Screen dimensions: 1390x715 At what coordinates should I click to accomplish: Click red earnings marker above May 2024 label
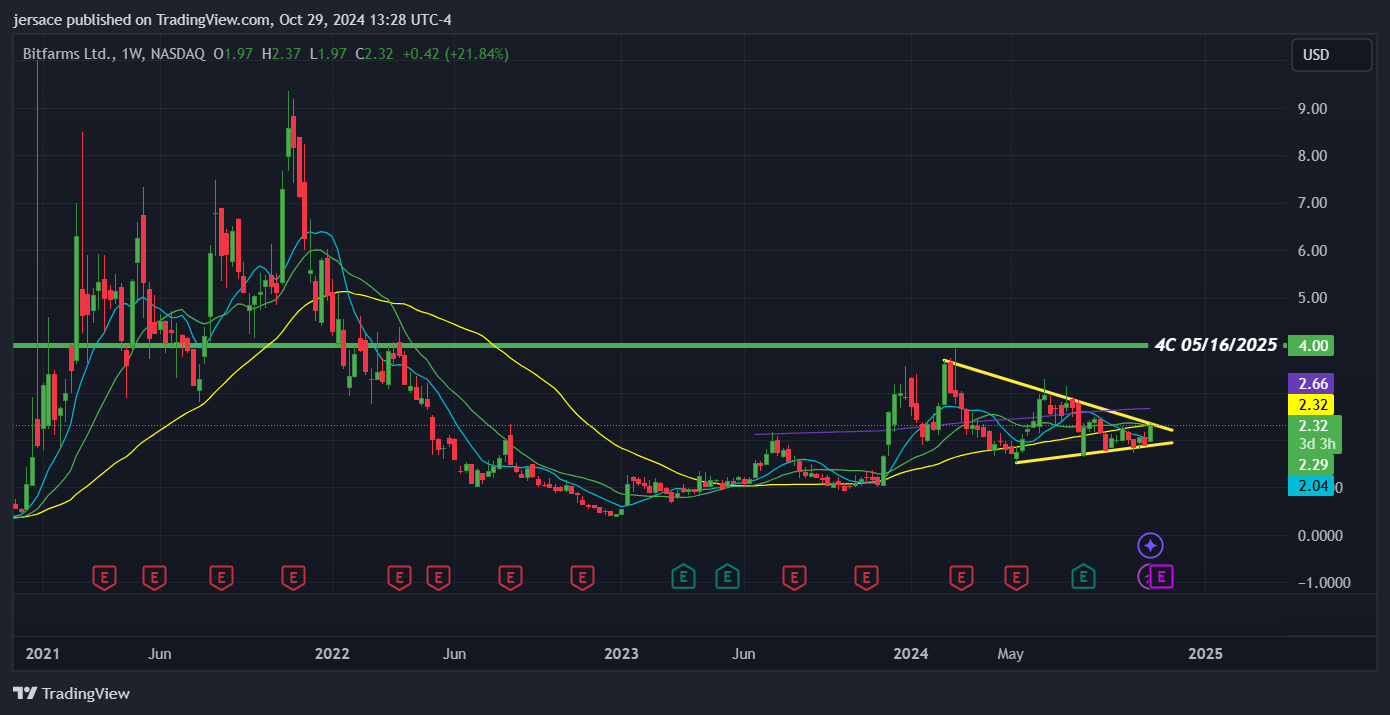point(1017,576)
